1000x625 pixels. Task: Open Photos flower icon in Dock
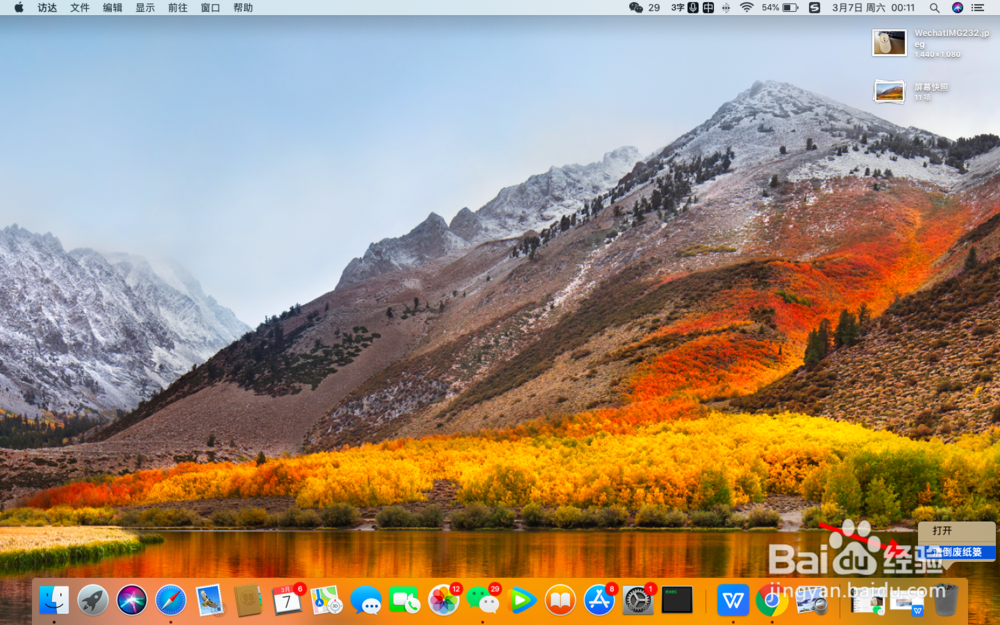pyautogui.click(x=443, y=600)
